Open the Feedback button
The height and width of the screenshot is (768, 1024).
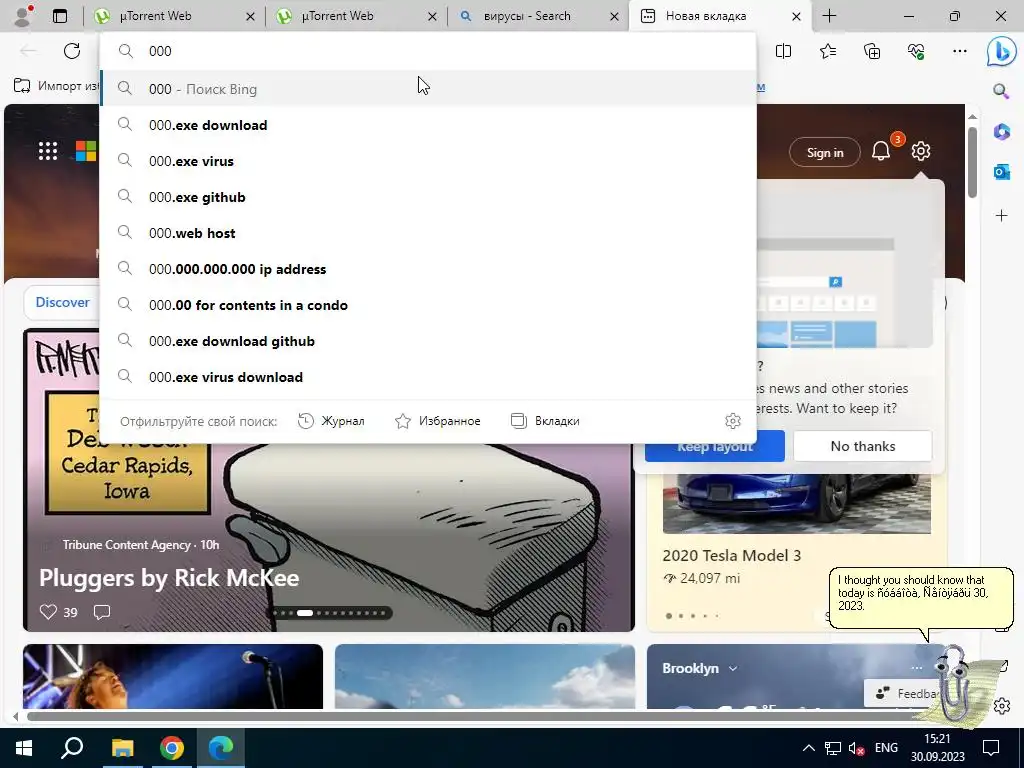pyautogui.click(x=904, y=694)
